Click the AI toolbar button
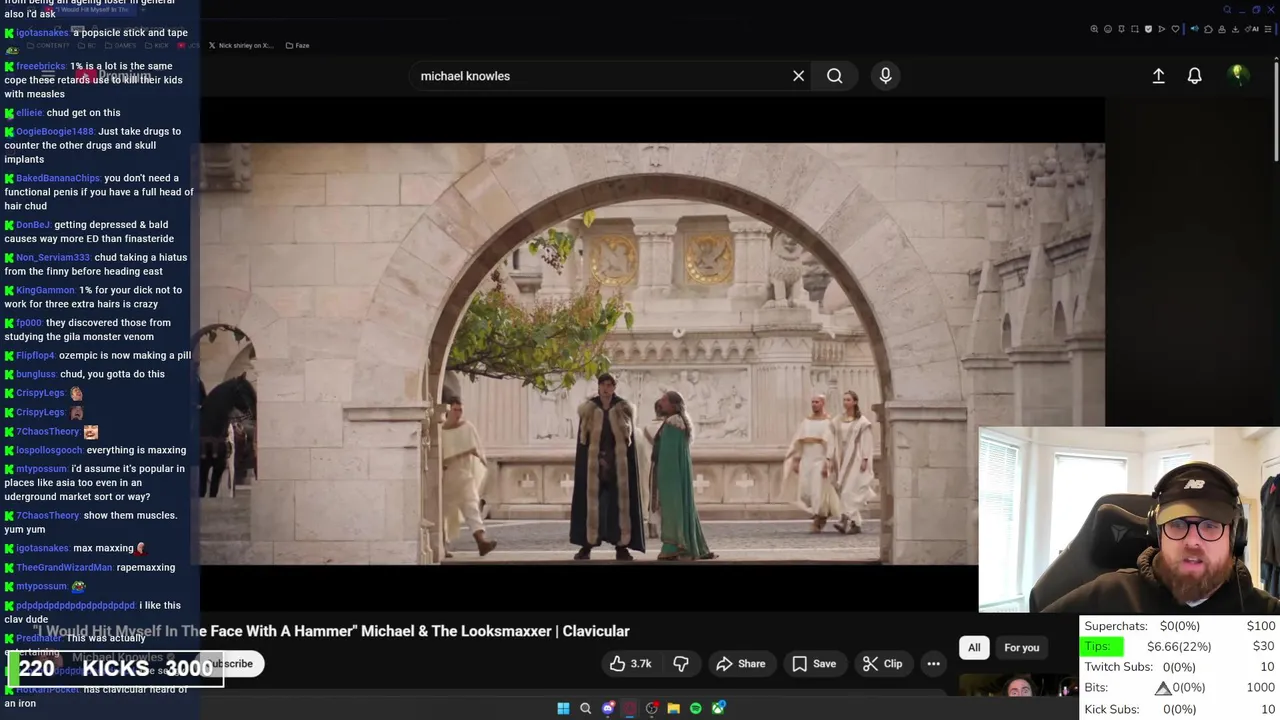The width and height of the screenshot is (1280, 720). pos(1252,29)
